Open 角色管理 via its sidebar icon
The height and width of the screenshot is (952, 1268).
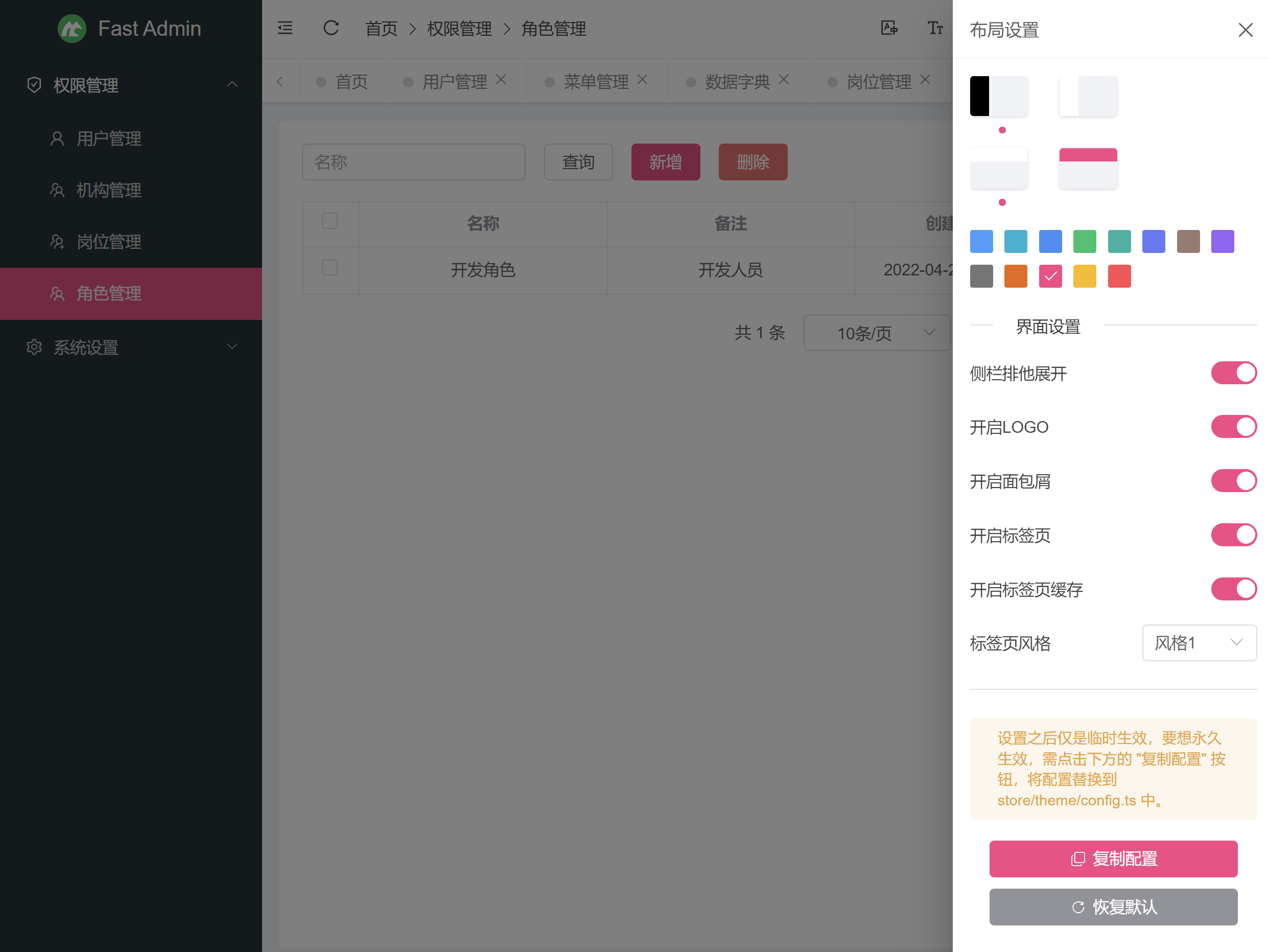(57, 294)
